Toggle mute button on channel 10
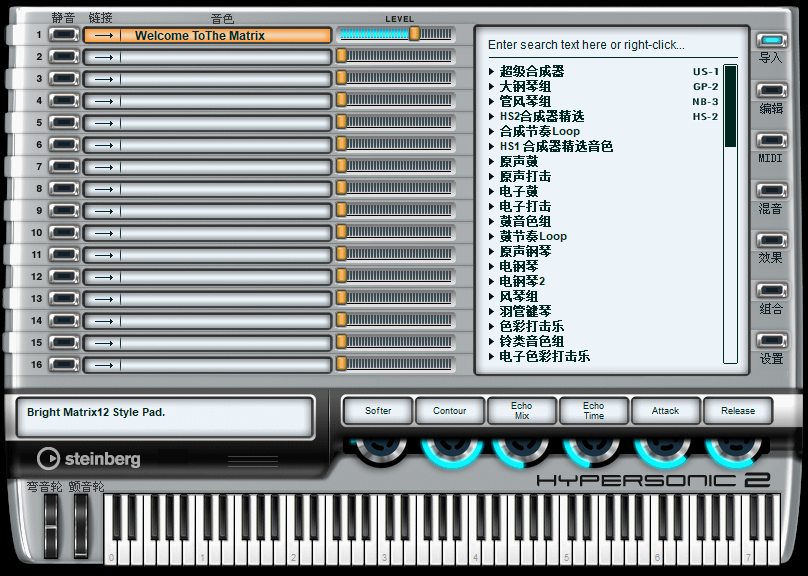The width and height of the screenshot is (808, 576). [x=64, y=232]
